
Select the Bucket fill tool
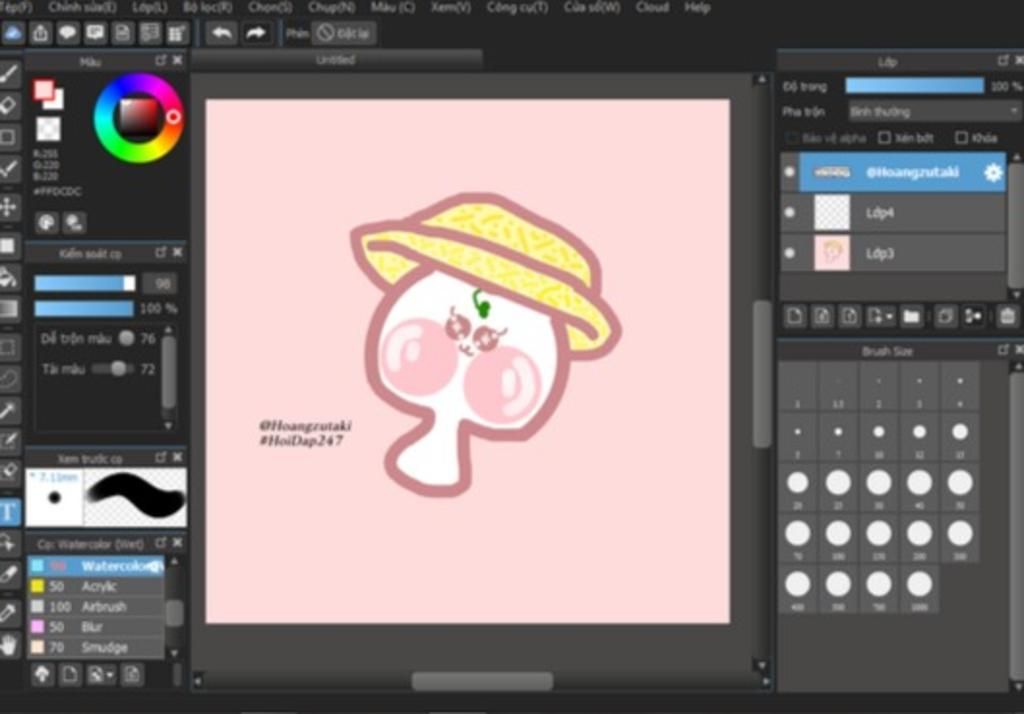pyautogui.click(x=9, y=277)
